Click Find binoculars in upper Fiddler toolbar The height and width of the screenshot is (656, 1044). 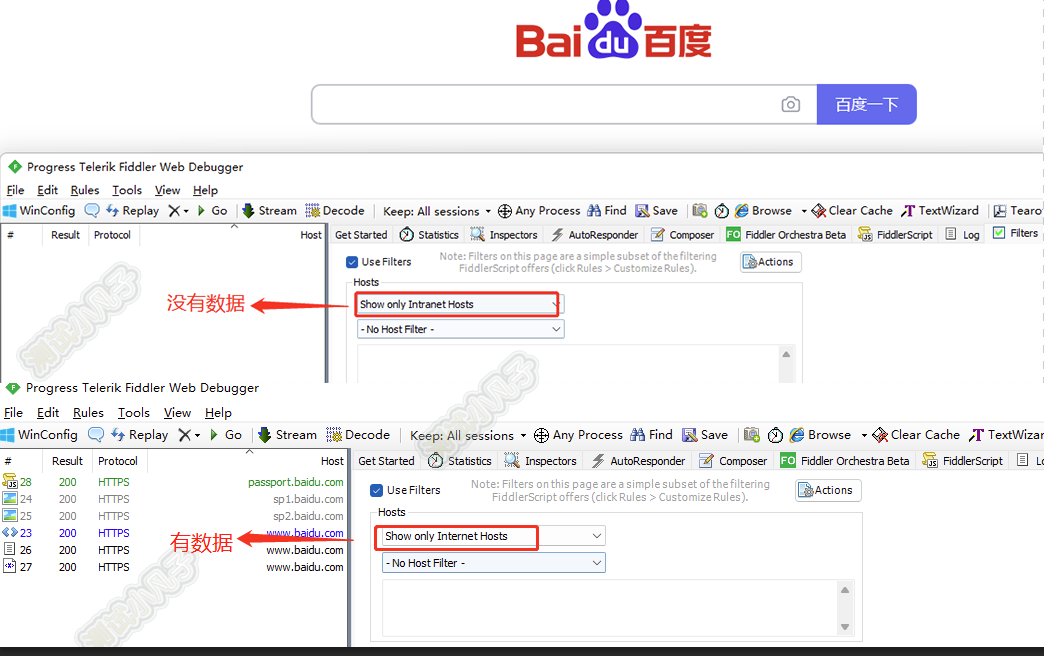coord(607,210)
